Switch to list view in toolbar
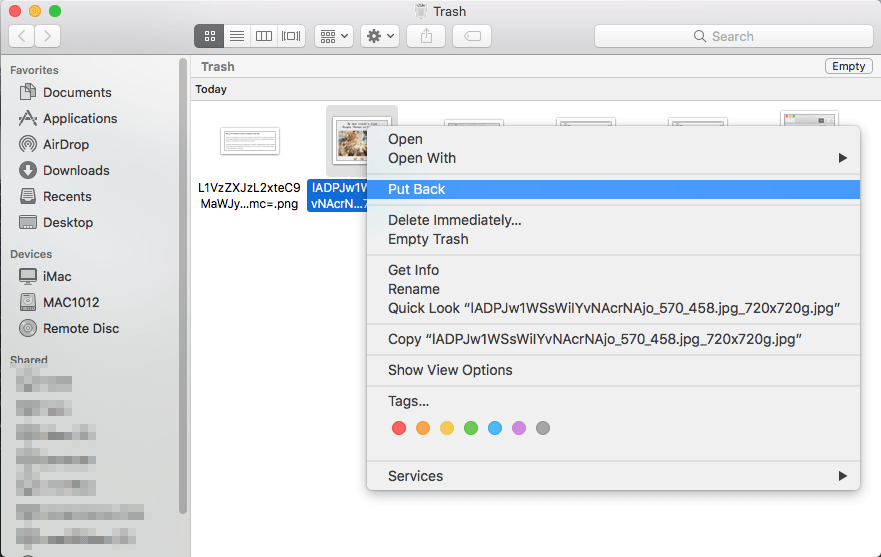Image resolution: width=881 pixels, height=557 pixels. (x=237, y=36)
